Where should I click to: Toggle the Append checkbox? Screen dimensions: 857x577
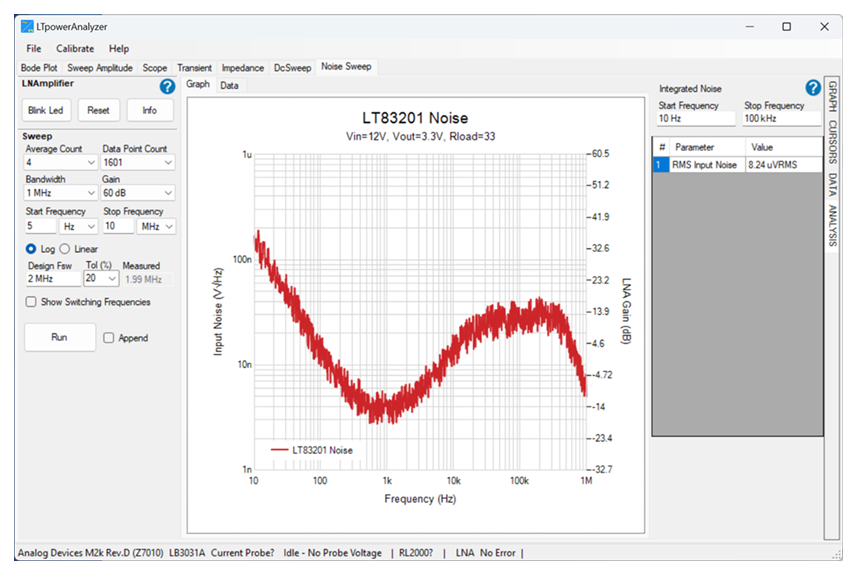[109, 338]
